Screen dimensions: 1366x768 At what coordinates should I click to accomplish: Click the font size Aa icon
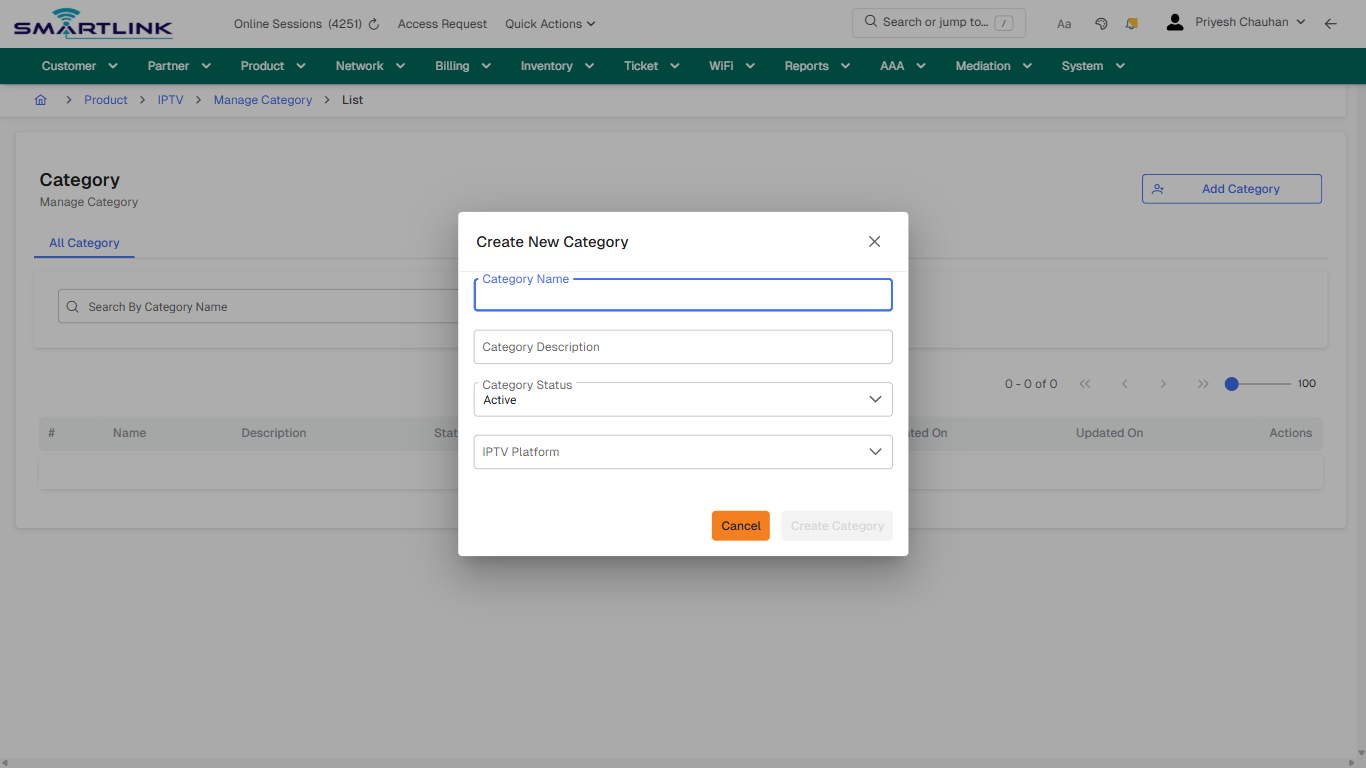click(x=1063, y=23)
